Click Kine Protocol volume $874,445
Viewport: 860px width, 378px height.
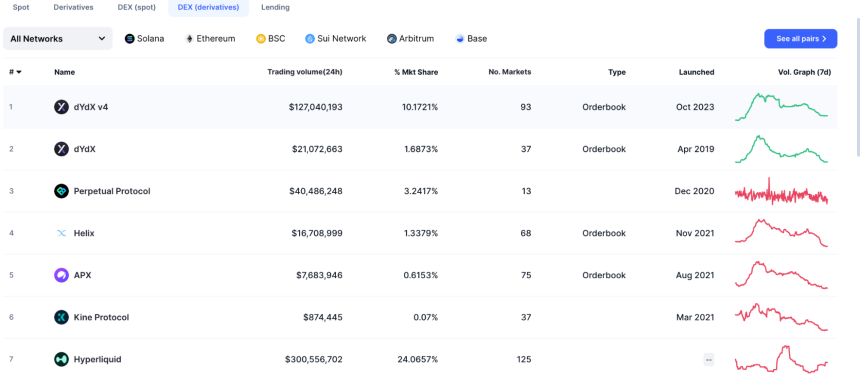click(x=323, y=317)
